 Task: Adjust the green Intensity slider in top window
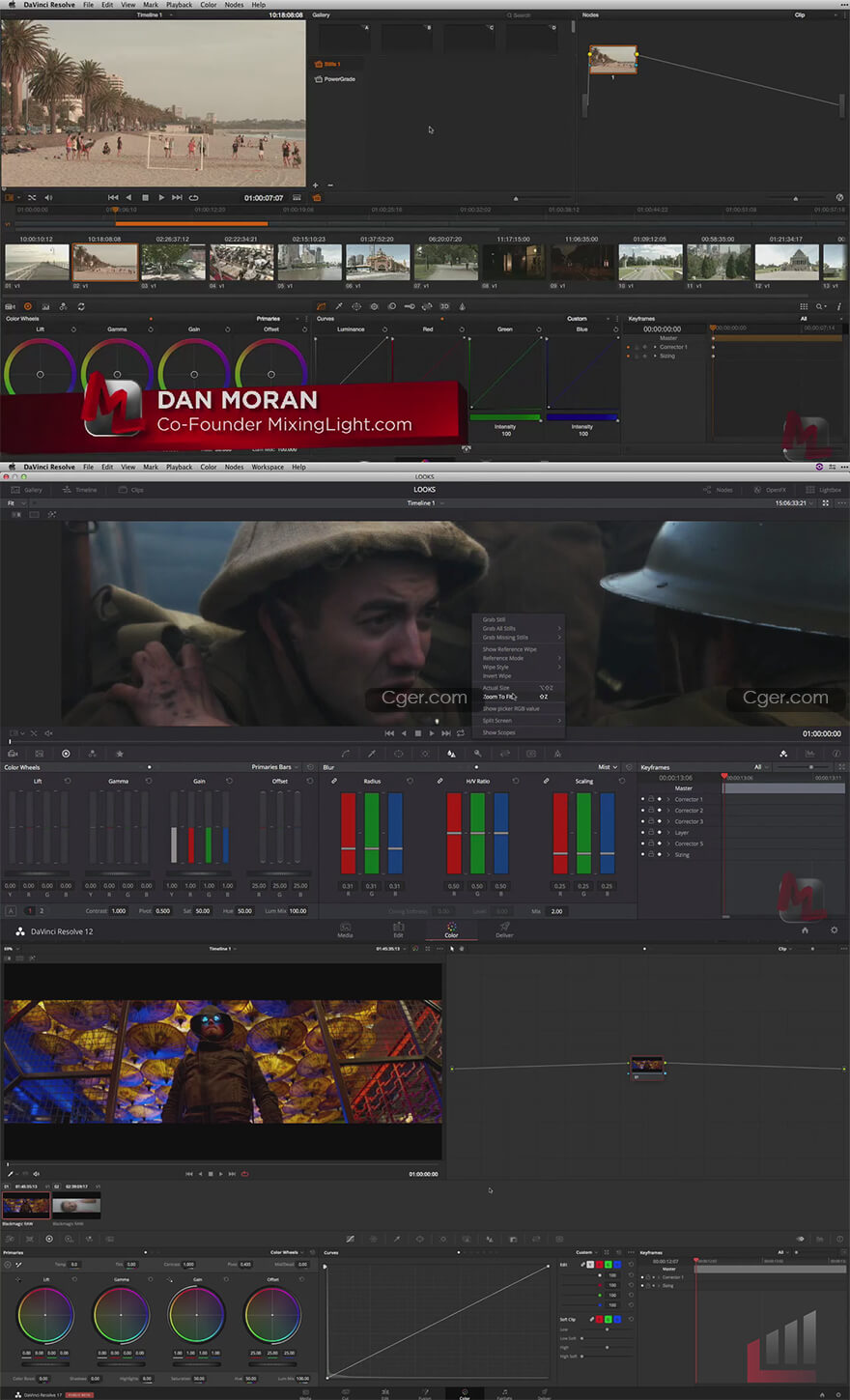[504, 417]
